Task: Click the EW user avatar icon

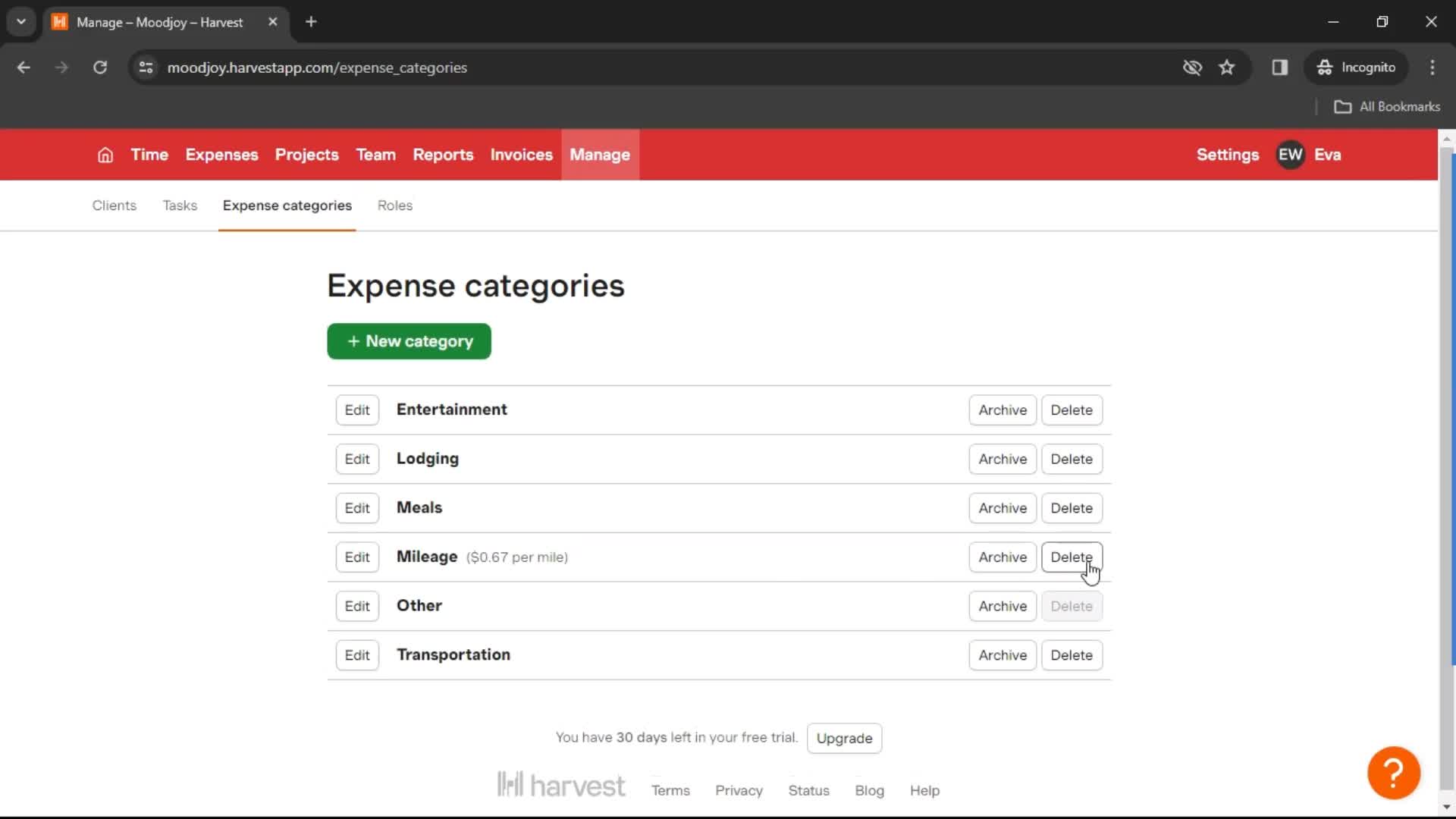Action: coord(1290,154)
